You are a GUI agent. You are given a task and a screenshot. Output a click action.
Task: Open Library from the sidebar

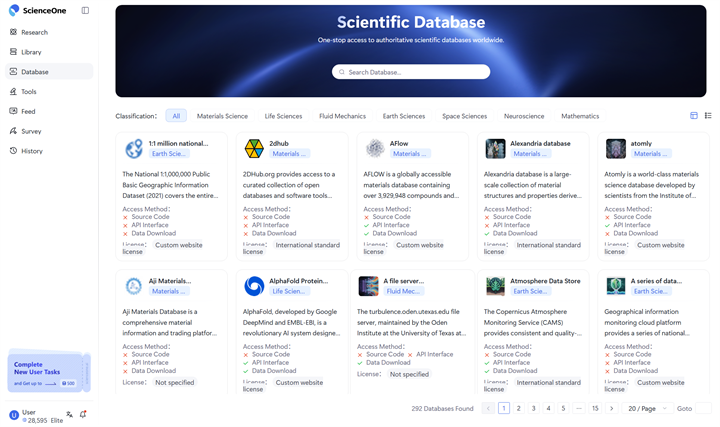(x=31, y=52)
